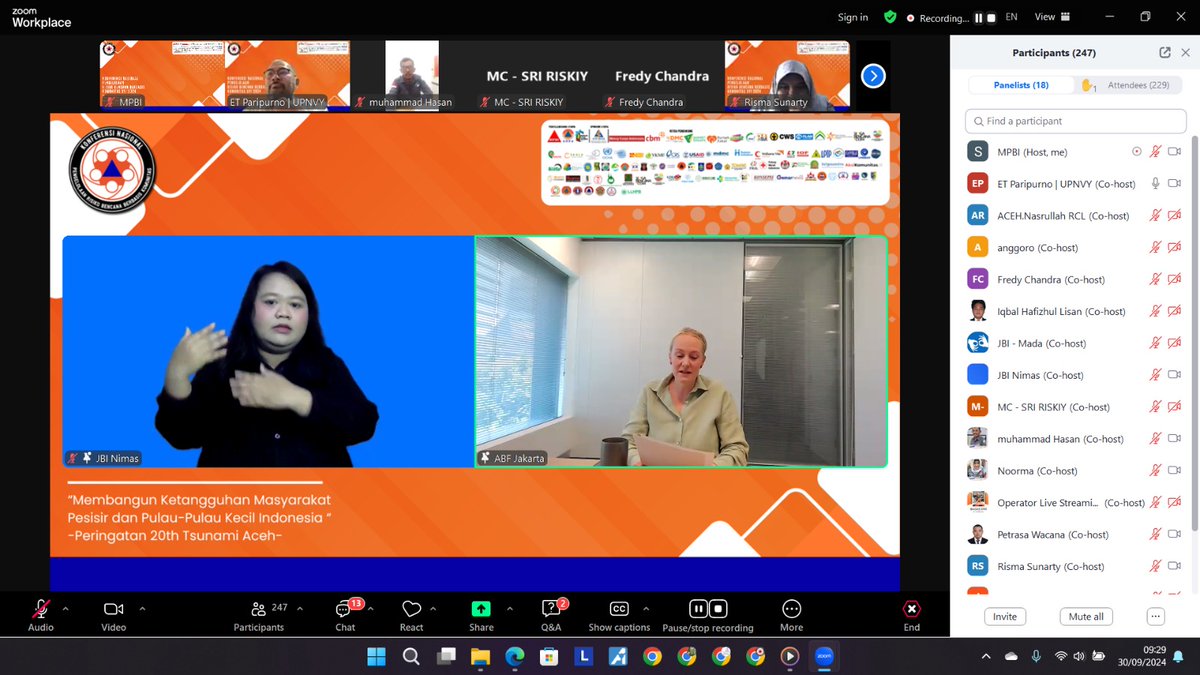Image resolution: width=1200 pixels, height=675 pixels.
Task: Toggle muted mic for MPBI host row
Action: [1155, 152]
